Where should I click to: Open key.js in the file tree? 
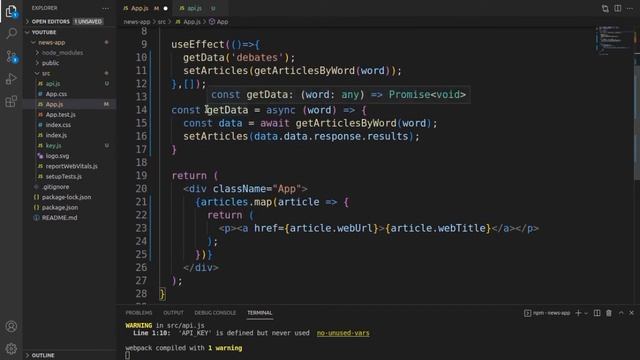click(x=69, y=146)
